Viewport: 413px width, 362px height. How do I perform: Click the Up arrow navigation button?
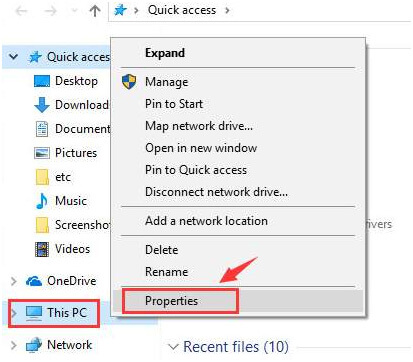tap(95, 11)
